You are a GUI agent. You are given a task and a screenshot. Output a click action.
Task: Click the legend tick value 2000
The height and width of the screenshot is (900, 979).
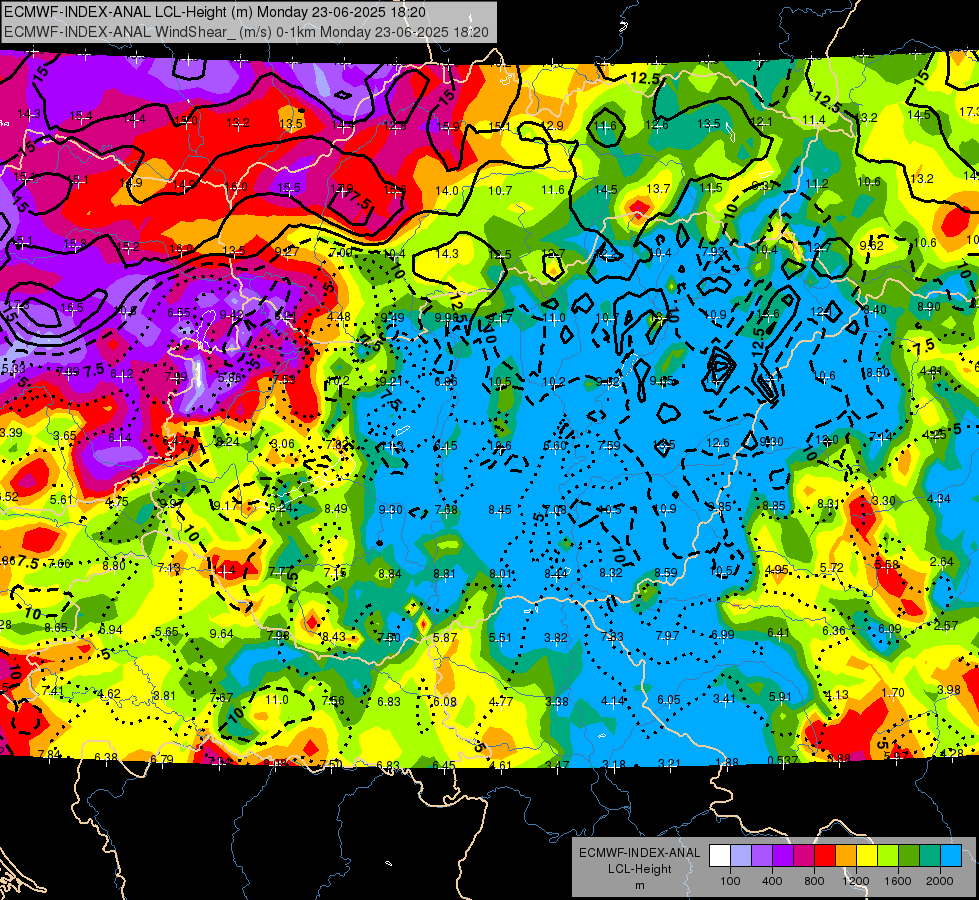pyautogui.click(x=940, y=881)
